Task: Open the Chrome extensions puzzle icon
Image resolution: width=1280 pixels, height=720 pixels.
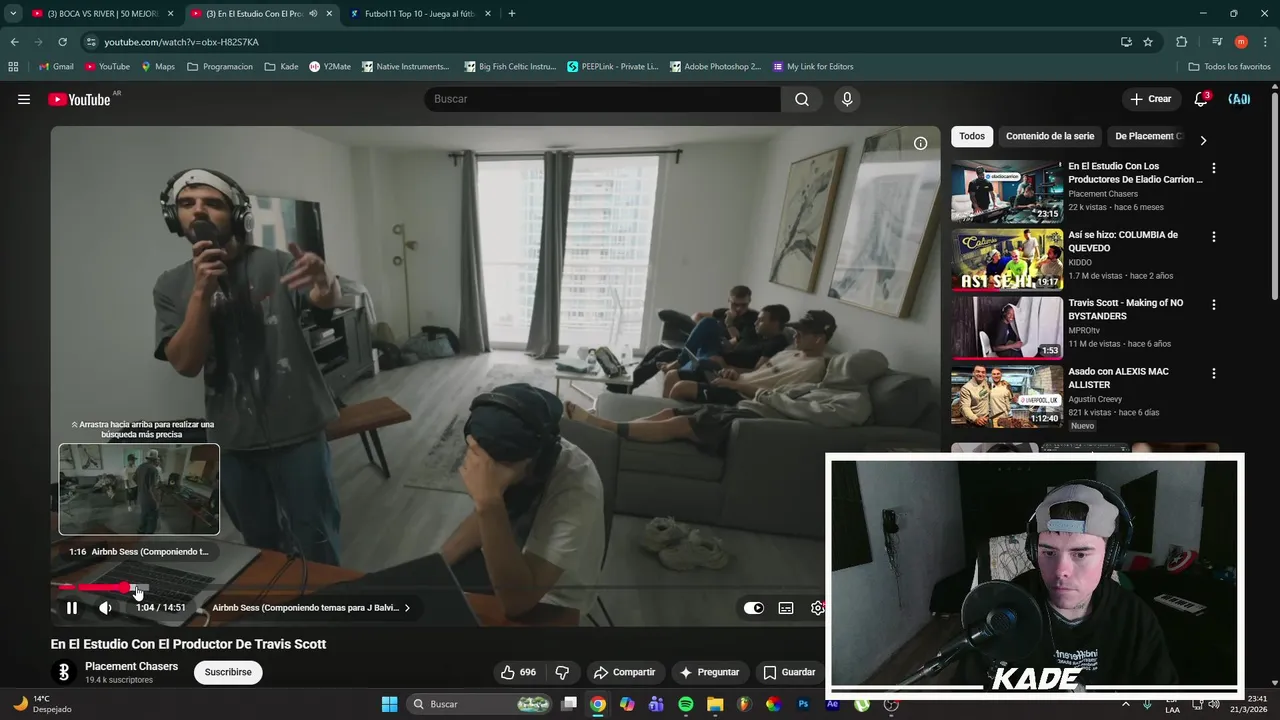Action: (1181, 42)
